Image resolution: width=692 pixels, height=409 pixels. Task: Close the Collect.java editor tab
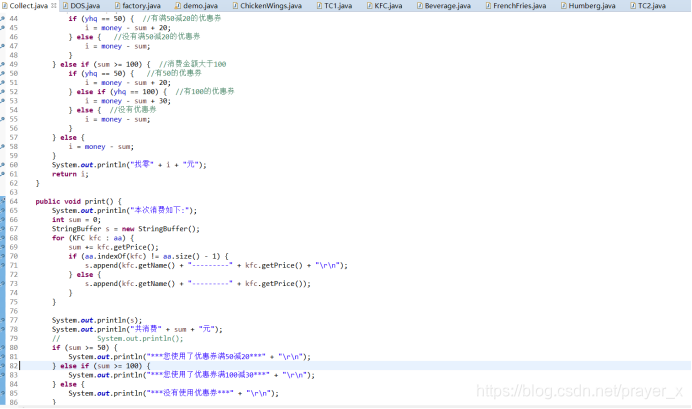pos(54,6)
